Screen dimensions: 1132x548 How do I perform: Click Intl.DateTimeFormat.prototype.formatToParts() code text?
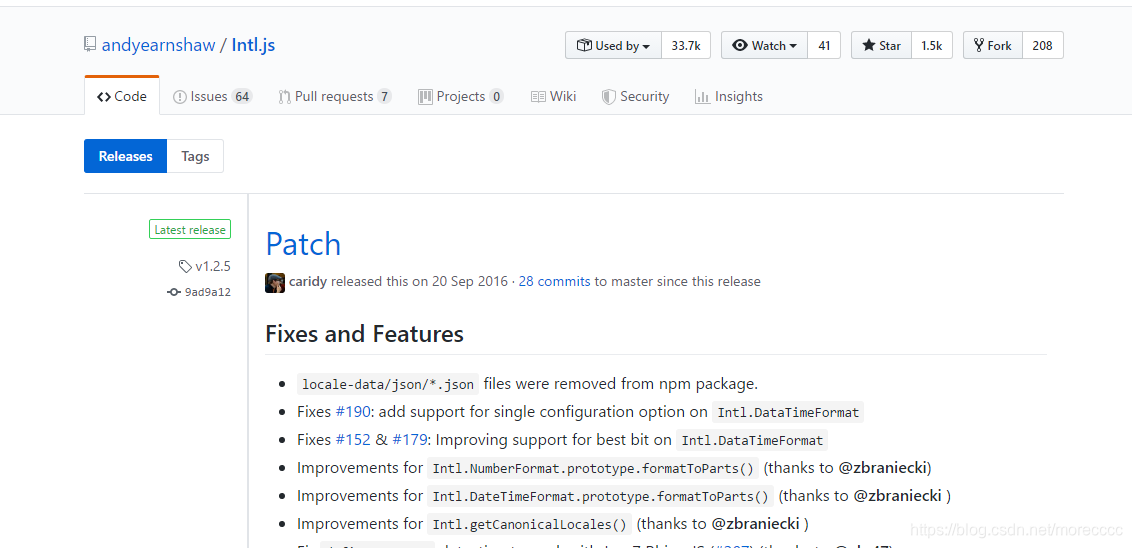(x=600, y=497)
